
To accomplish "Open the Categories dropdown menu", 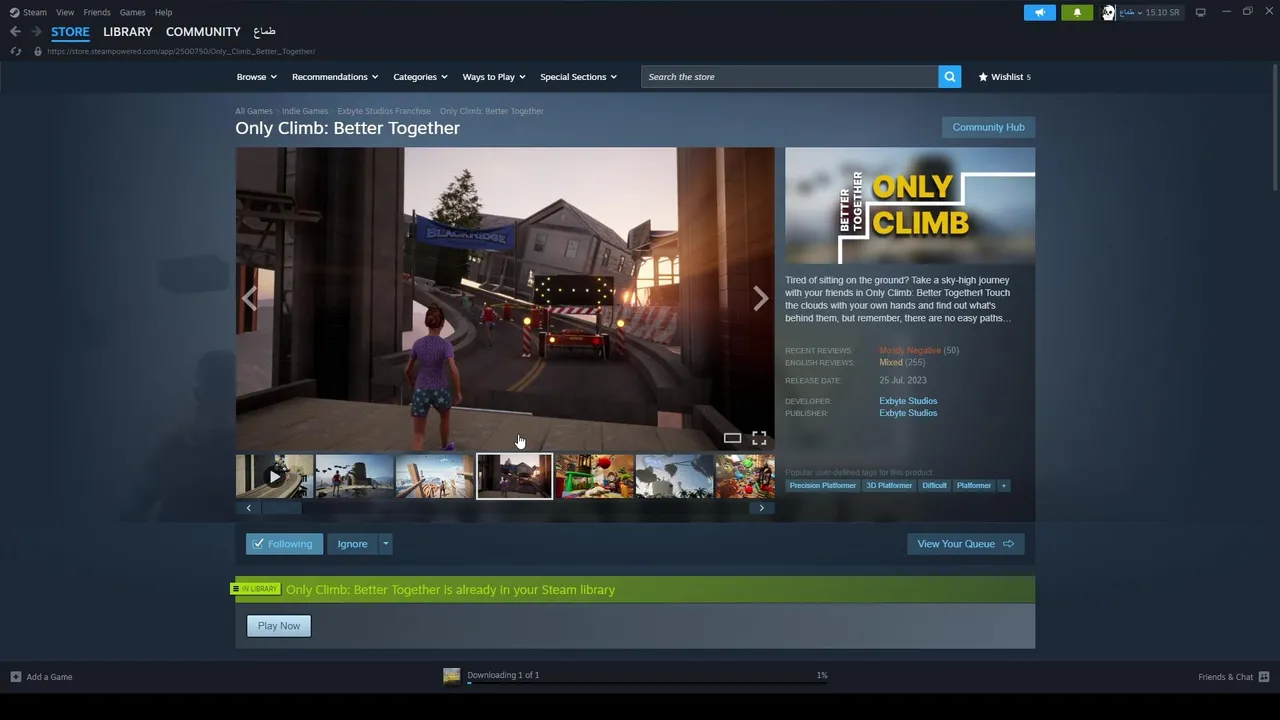I will (x=420, y=77).
